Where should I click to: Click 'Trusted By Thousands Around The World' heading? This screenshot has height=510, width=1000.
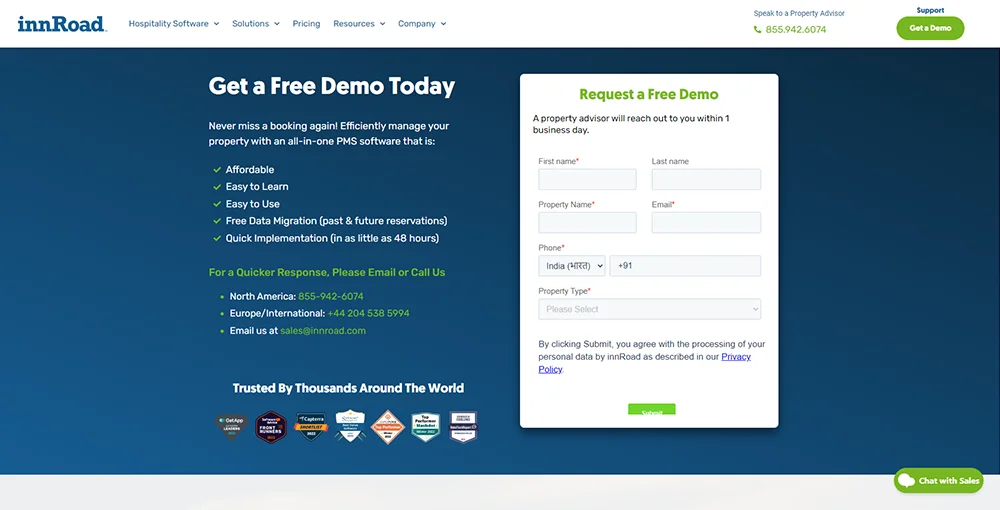348,388
